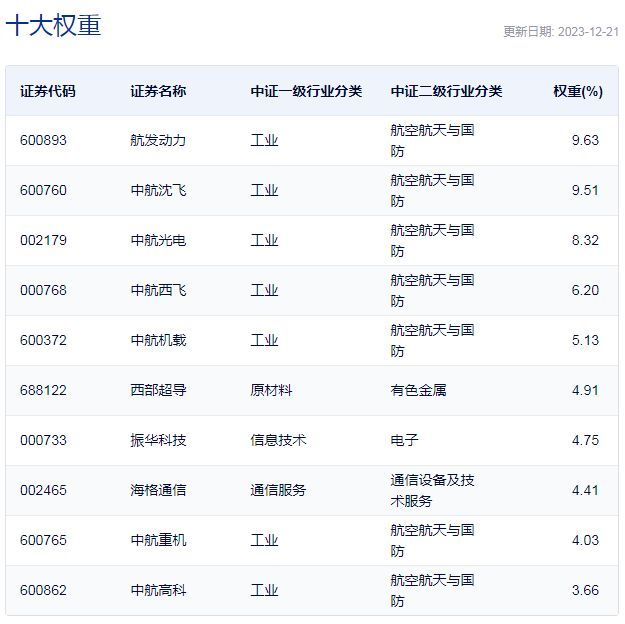Image resolution: width=625 pixels, height=624 pixels.
Task: Click weight value 5.13
Action: point(585,341)
